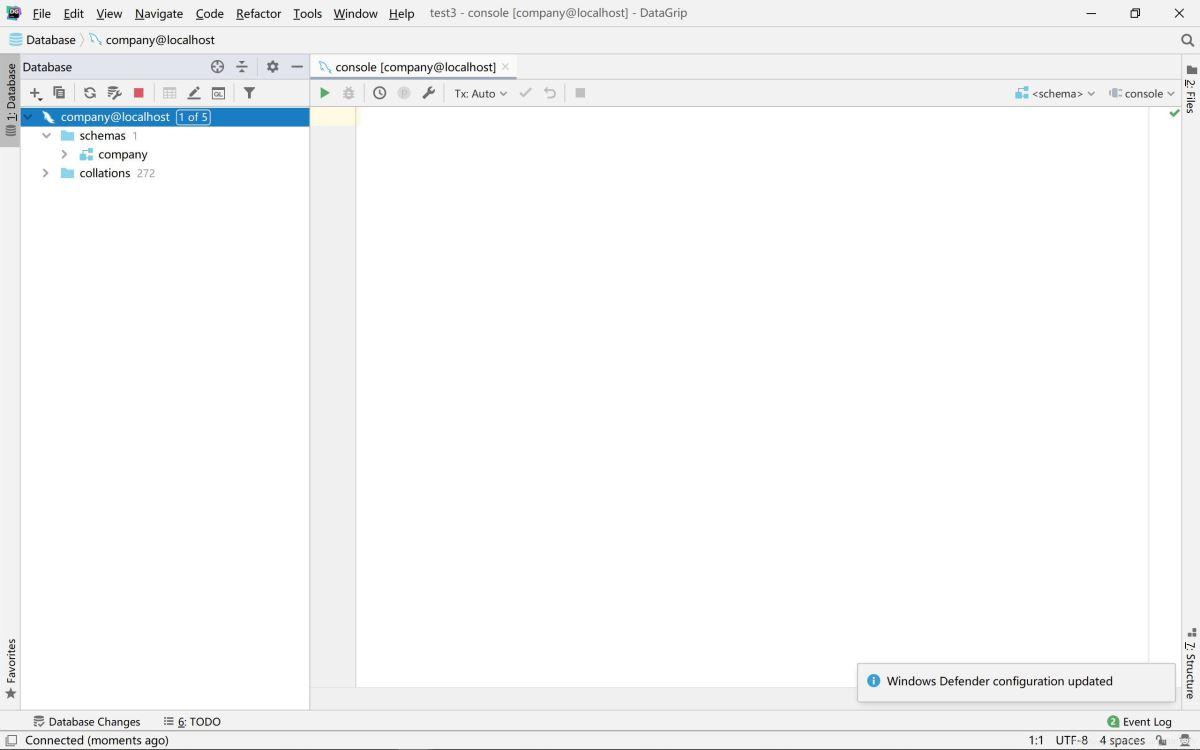This screenshot has height=750, width=1200.
Task: Expand the collations folder node
Action: pos(45,173)
